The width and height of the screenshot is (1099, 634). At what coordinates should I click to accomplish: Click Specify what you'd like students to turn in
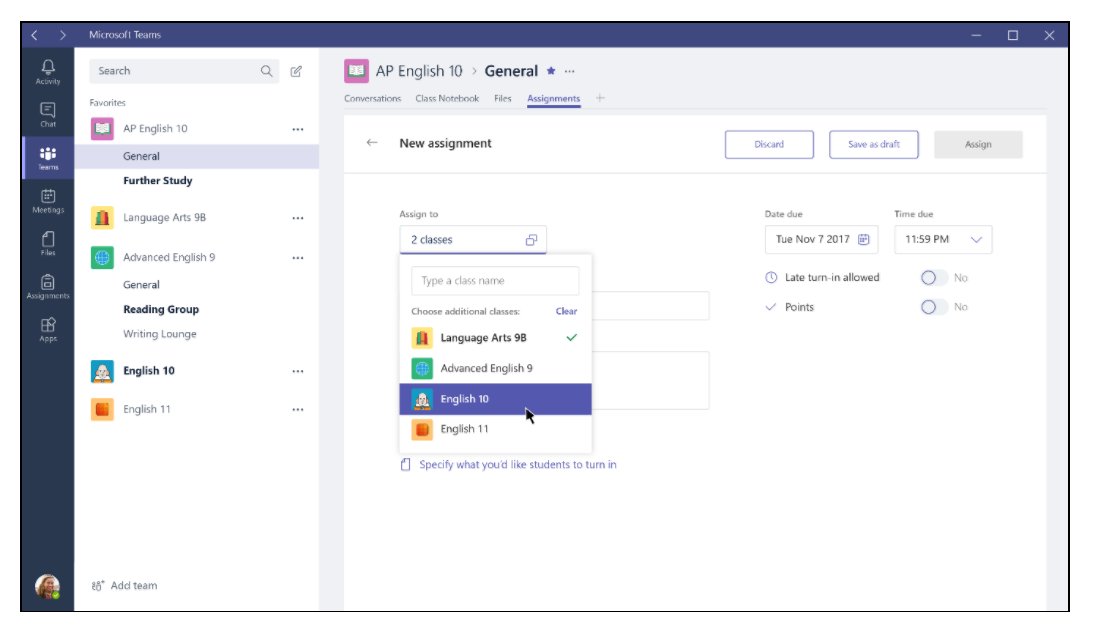click(517, 464)
